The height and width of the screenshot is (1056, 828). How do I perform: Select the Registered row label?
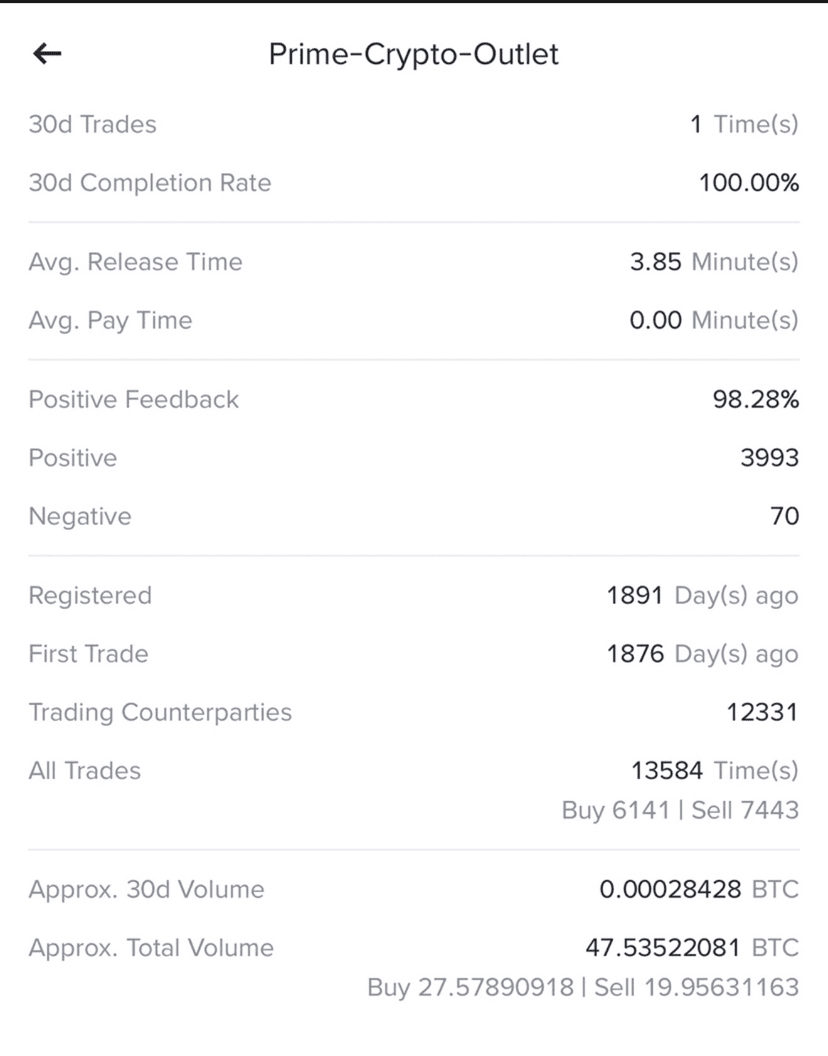tap(90, 596)
